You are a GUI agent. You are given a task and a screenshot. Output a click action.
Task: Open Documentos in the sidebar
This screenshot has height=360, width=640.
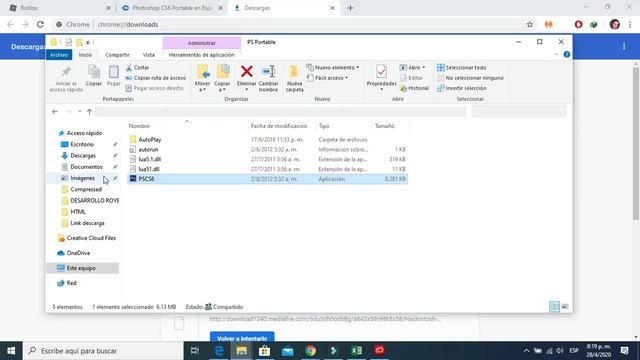click(x=86, y=167)
